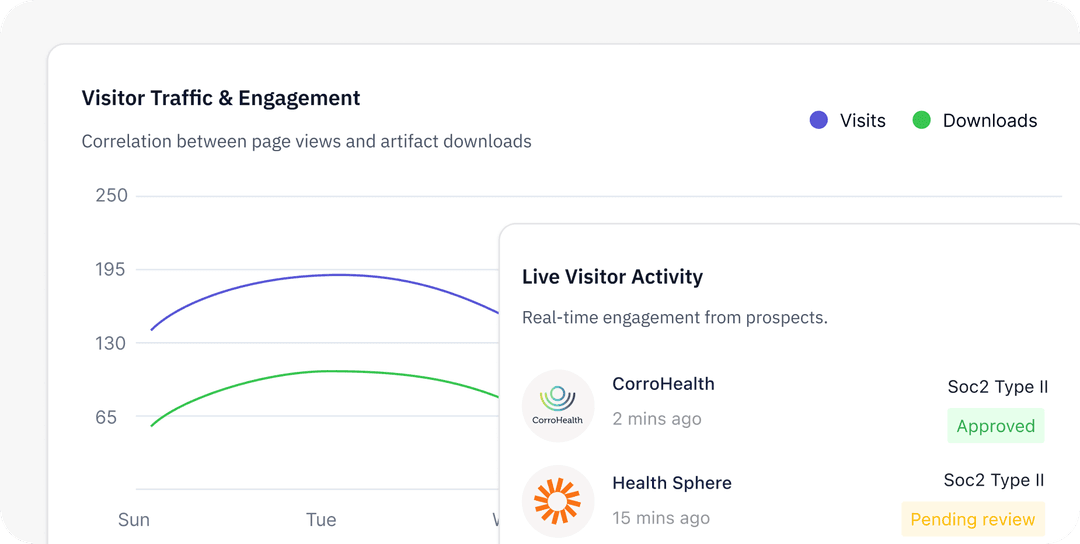Click the green Downloads legend dot
The image size is (1080, 544).
[x=922, y=120]
